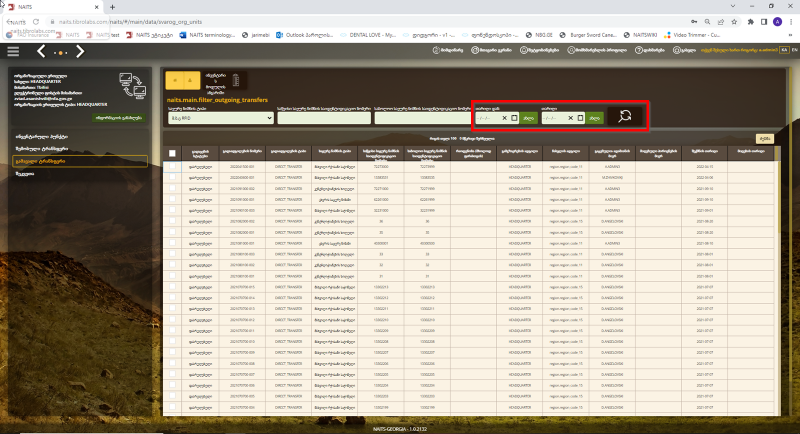Go forward with the right chevron arrow

[x=80, y=51]
